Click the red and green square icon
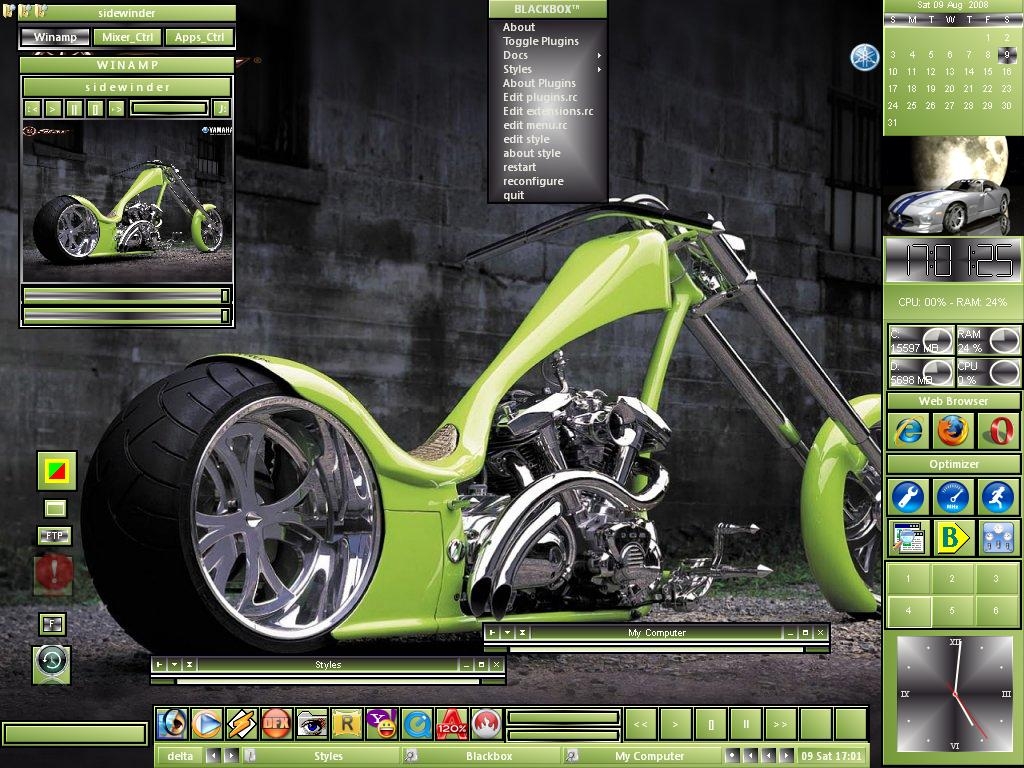1024x768 pixels. coord(57,471)
